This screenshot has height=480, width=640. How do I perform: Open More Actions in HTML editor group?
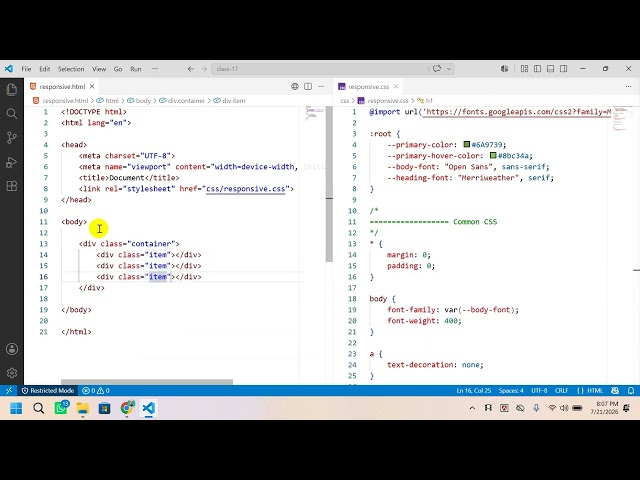(x=321, y=87)
